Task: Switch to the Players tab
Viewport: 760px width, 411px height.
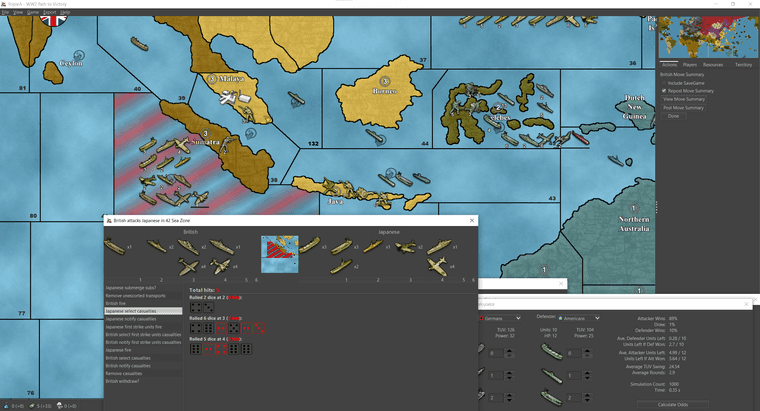Action: click(x=690, y=64)
